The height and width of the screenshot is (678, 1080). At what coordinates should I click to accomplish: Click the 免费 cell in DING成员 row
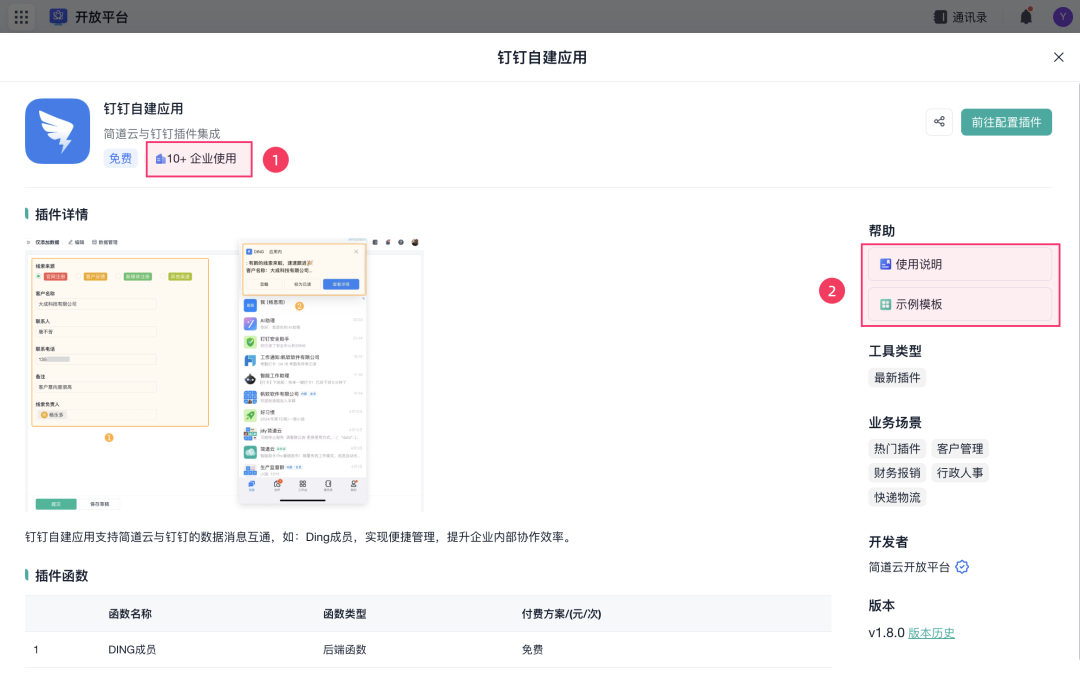(532, 650)
